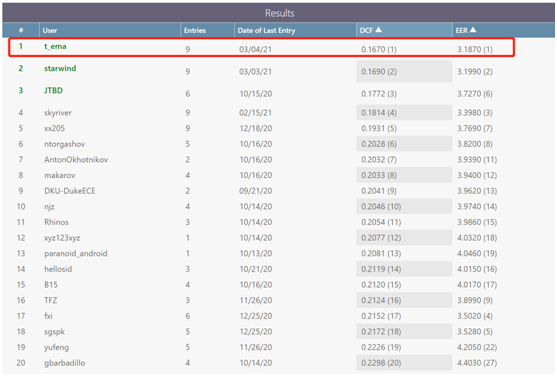The height and width of the screenshot is (376, 557).
Task: Click DCF value 0.2028 (6)
Action: [x=379, y=144]
